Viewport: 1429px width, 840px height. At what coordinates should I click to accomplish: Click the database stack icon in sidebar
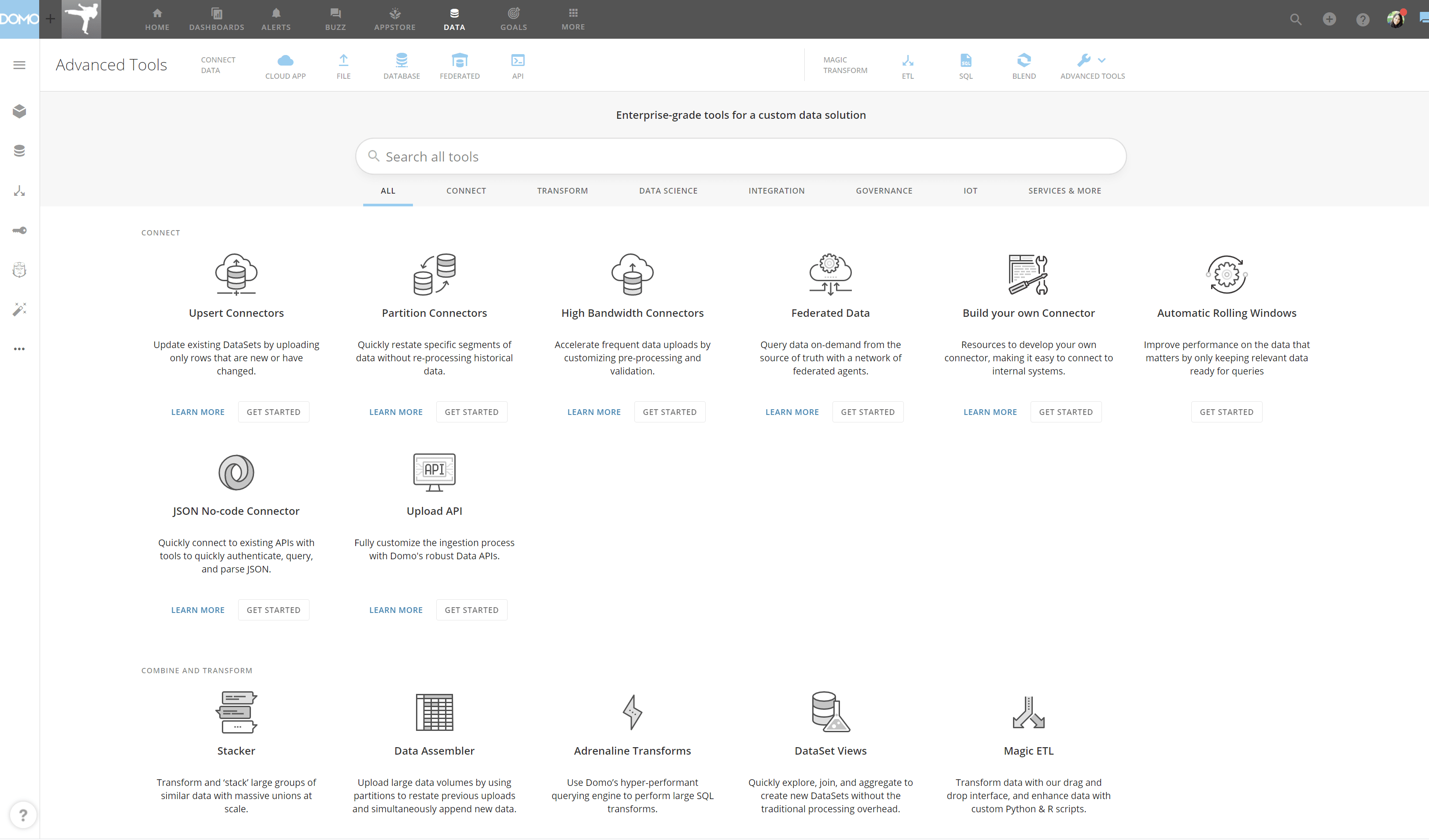point(19,151)
